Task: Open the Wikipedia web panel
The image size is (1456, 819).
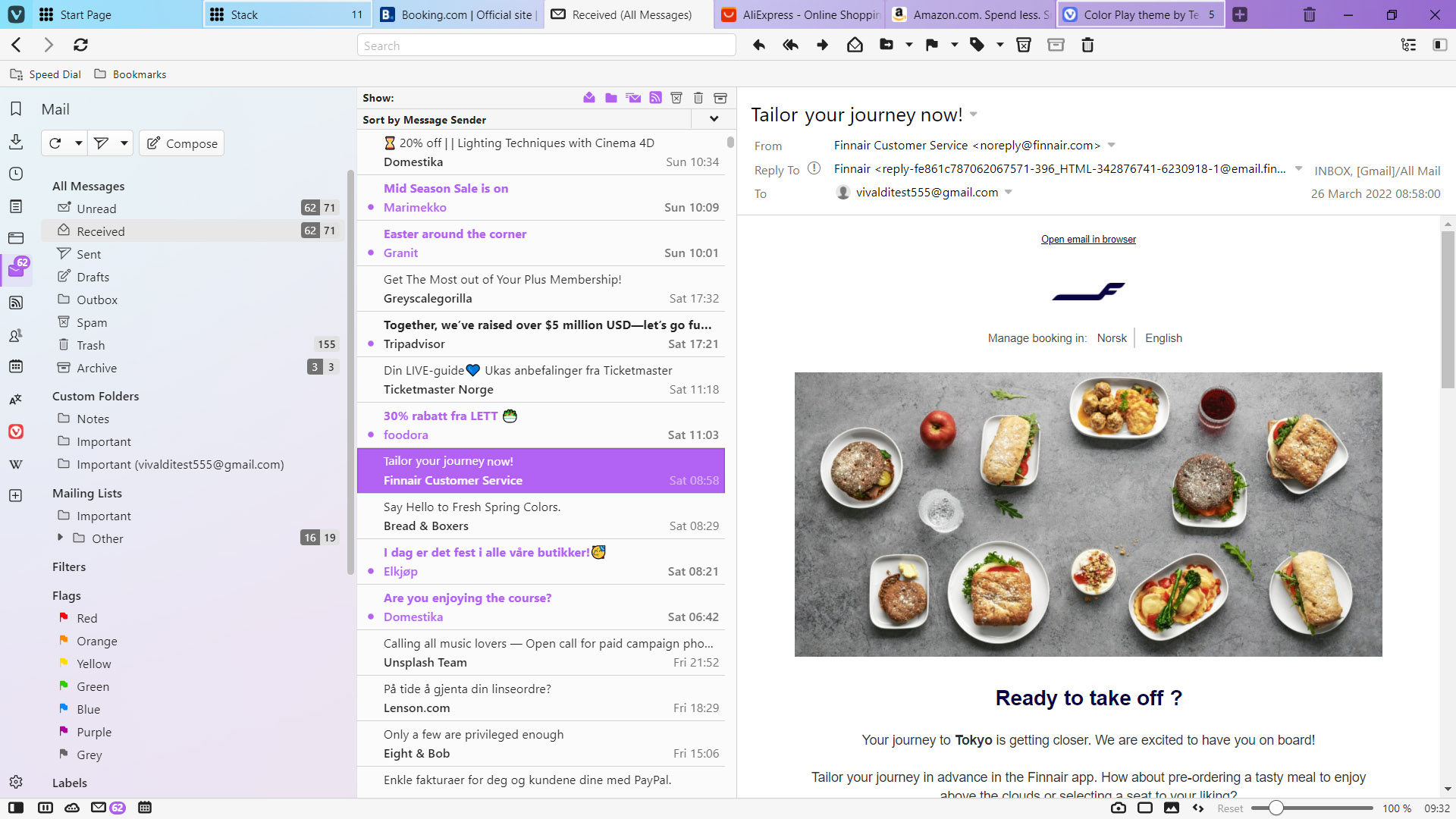Action: coord(16,464)
